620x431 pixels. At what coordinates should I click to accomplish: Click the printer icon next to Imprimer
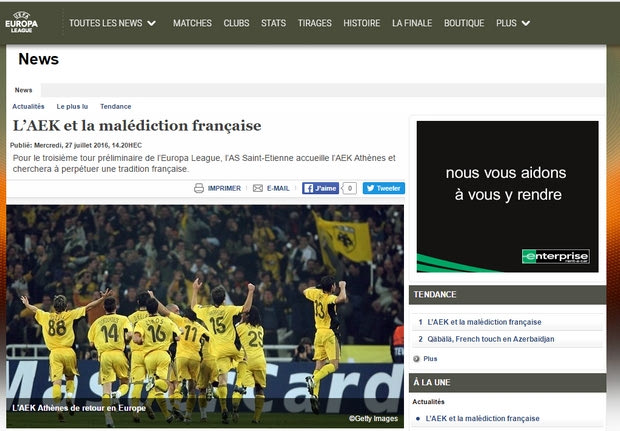click(199, 188)
